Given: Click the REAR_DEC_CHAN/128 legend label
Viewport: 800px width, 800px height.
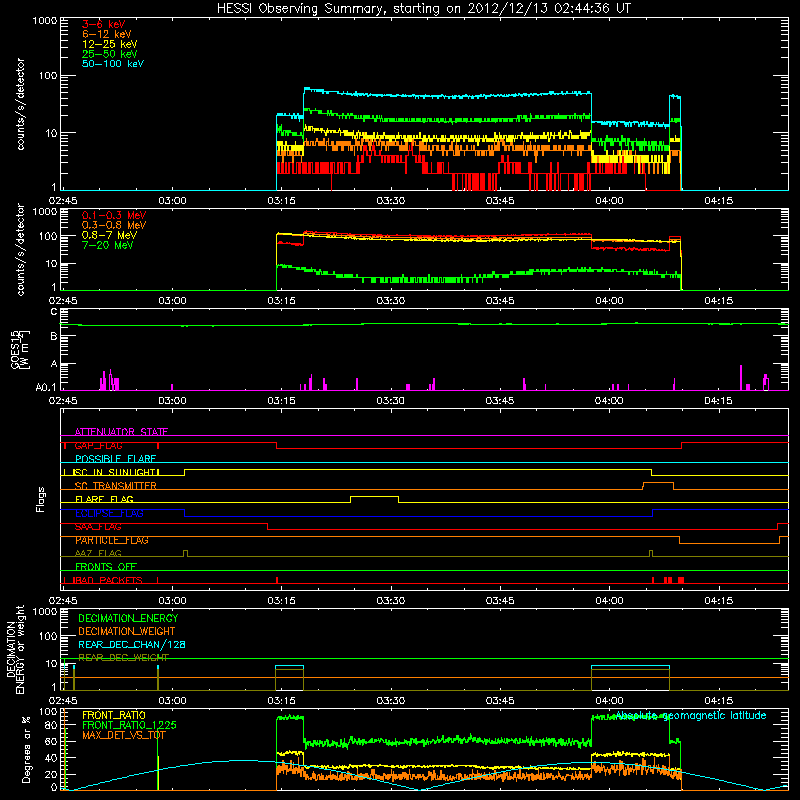Looking at the screenshot, I should (x=132, y=644).
